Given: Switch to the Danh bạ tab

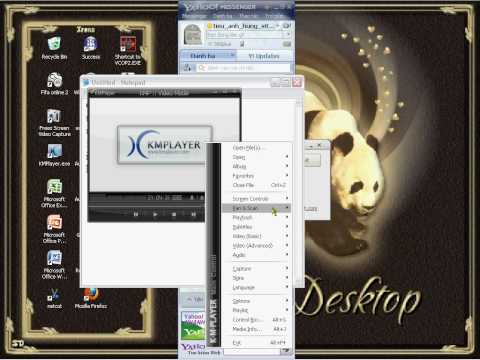Looking at the screenshot, I should pyautogui.click(x=209, y=56).
